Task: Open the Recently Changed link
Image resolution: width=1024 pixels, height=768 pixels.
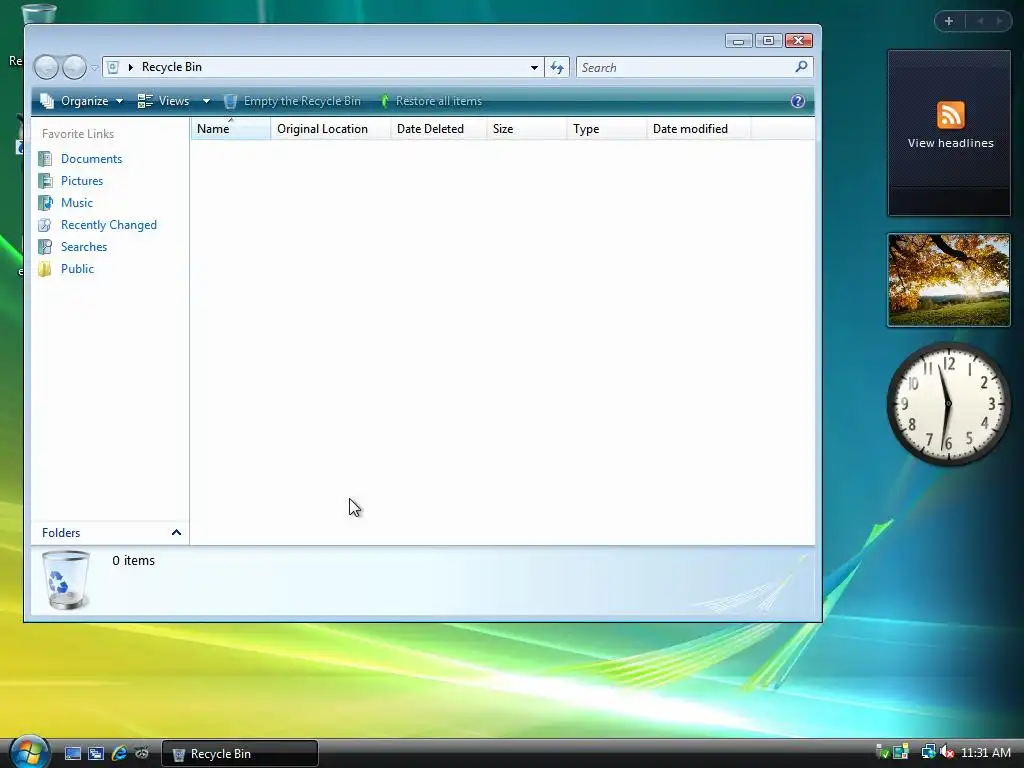Action: pos(108,225)
